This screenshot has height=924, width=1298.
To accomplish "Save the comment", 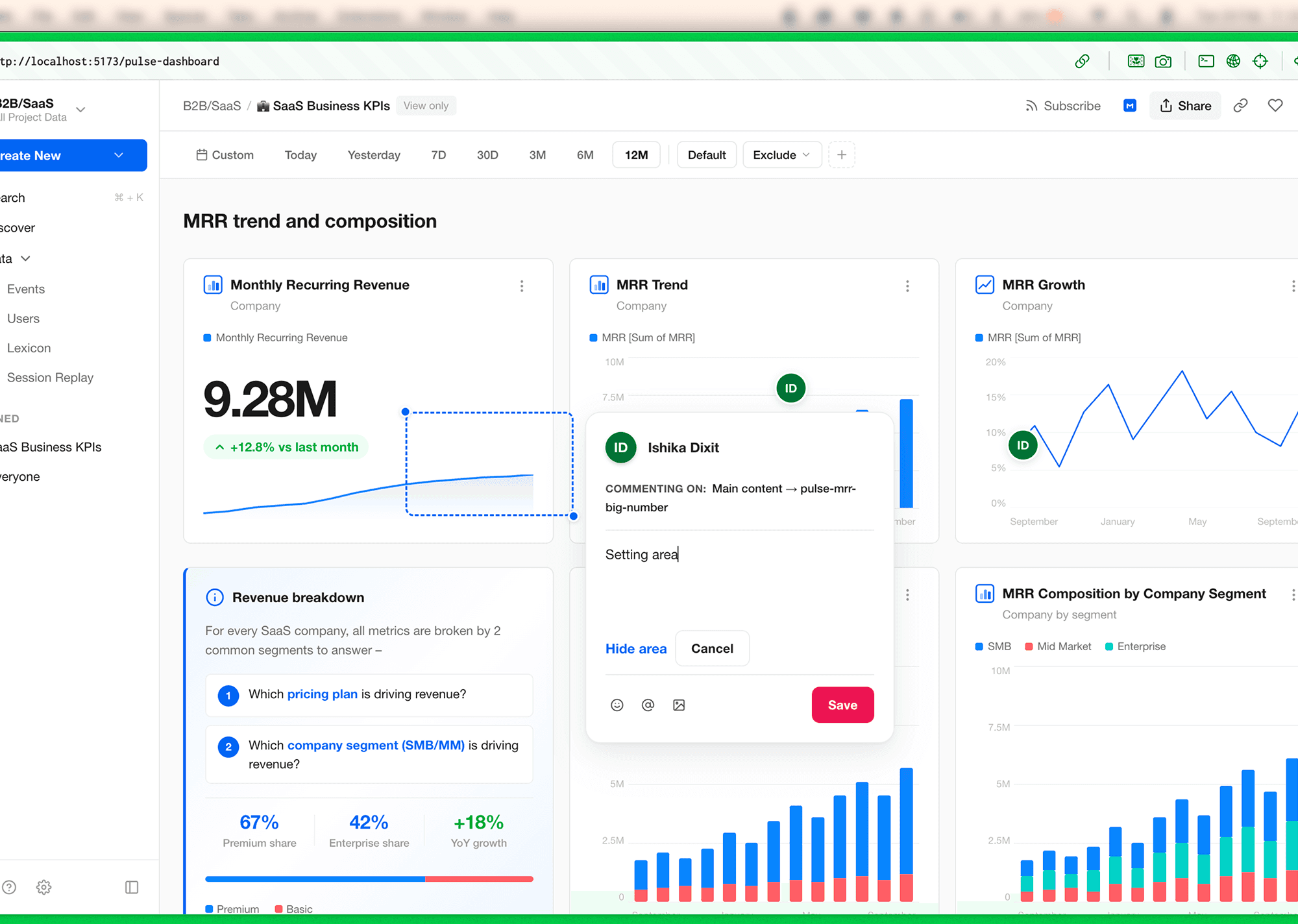I will click(842, 705).
